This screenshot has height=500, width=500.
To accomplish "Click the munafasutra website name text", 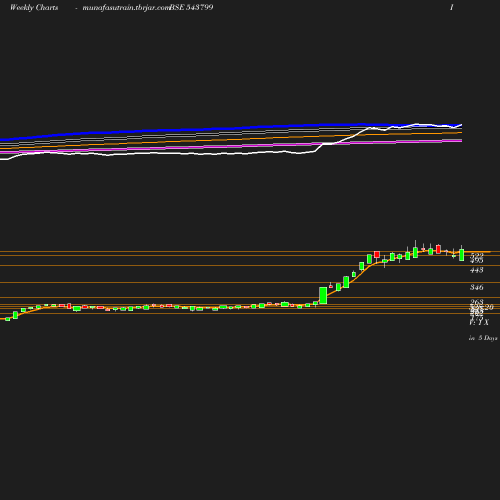I will (126, 7).
